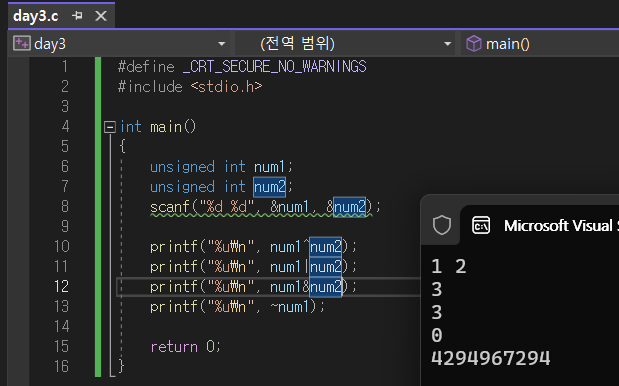Click the console output 0
The image size is (619, 386).
click(x=437, y=335)
